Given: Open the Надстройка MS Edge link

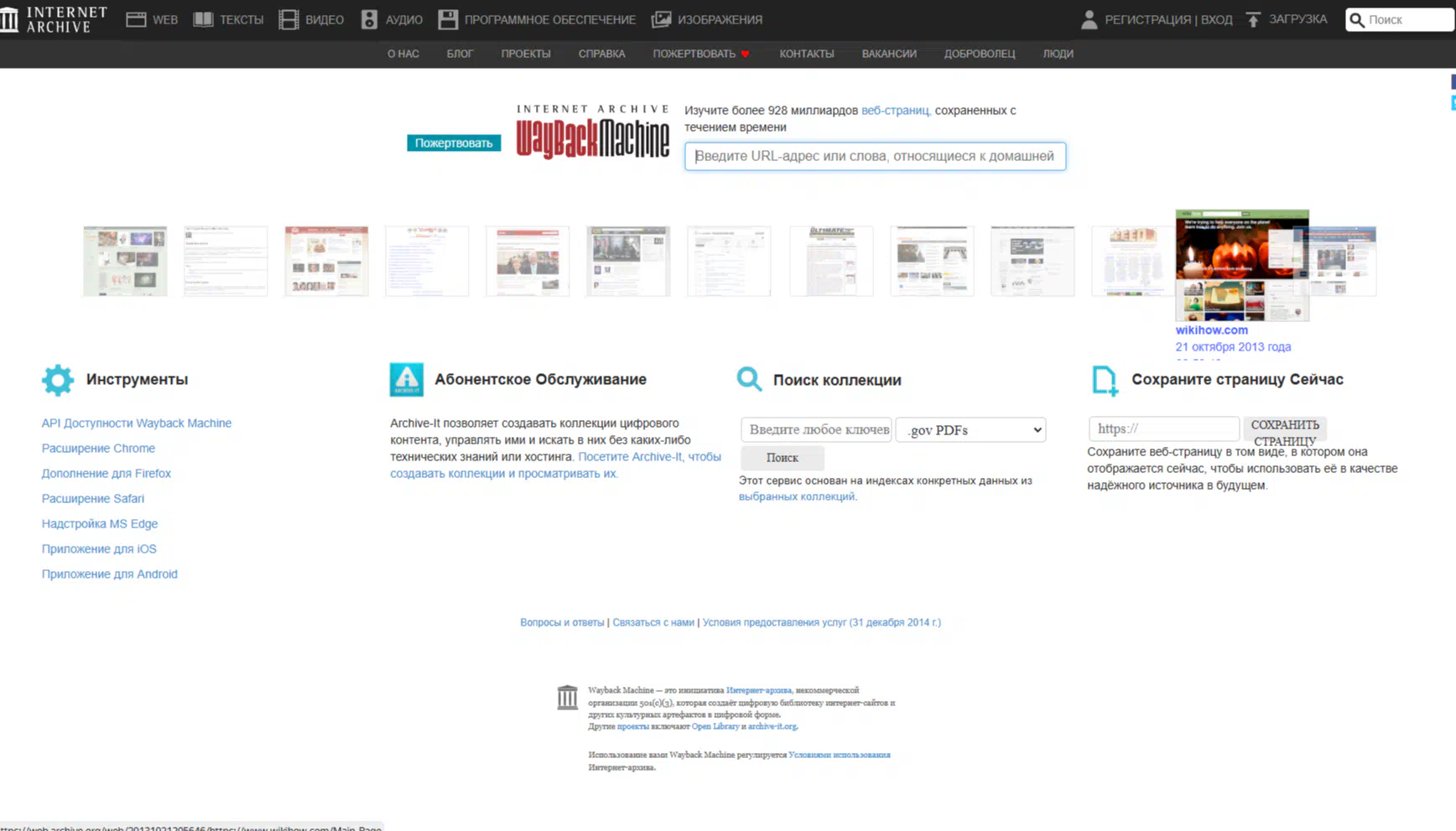Looking at the screenshot, I should (x=100, y=524).
